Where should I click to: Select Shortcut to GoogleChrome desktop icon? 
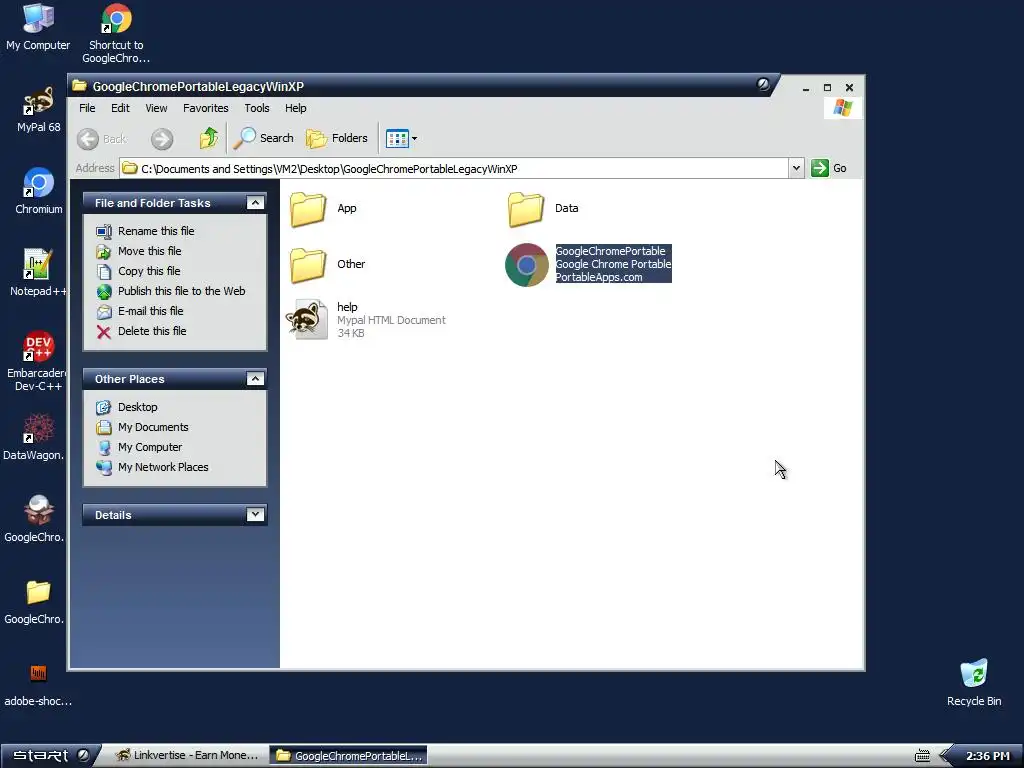pyautogui.click(x=116, y=20)
